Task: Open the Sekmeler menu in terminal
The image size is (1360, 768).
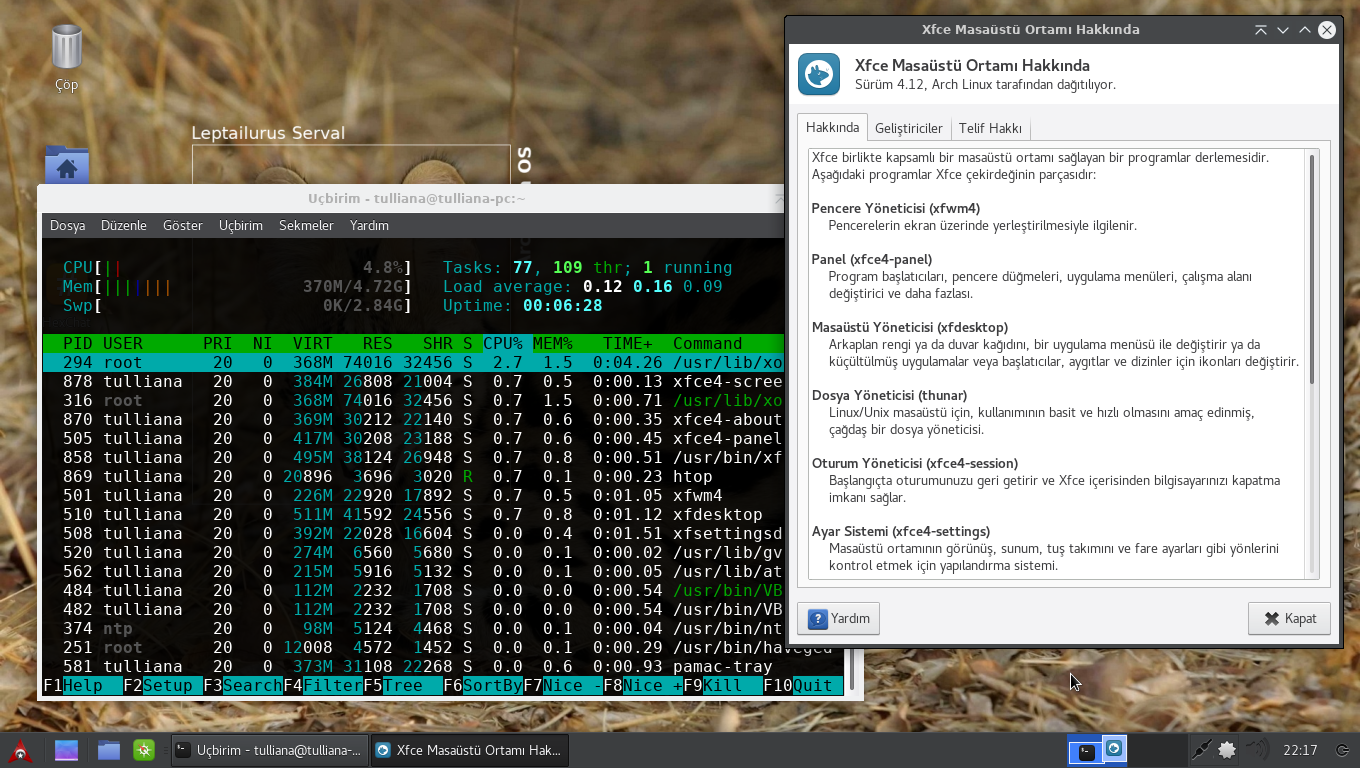Action: 306,226
